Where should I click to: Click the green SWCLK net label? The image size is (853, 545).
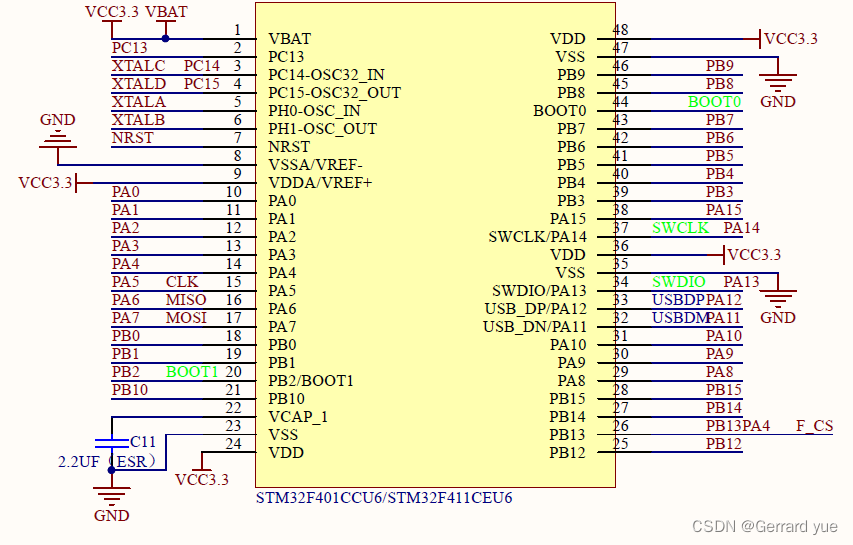point(681,228)
